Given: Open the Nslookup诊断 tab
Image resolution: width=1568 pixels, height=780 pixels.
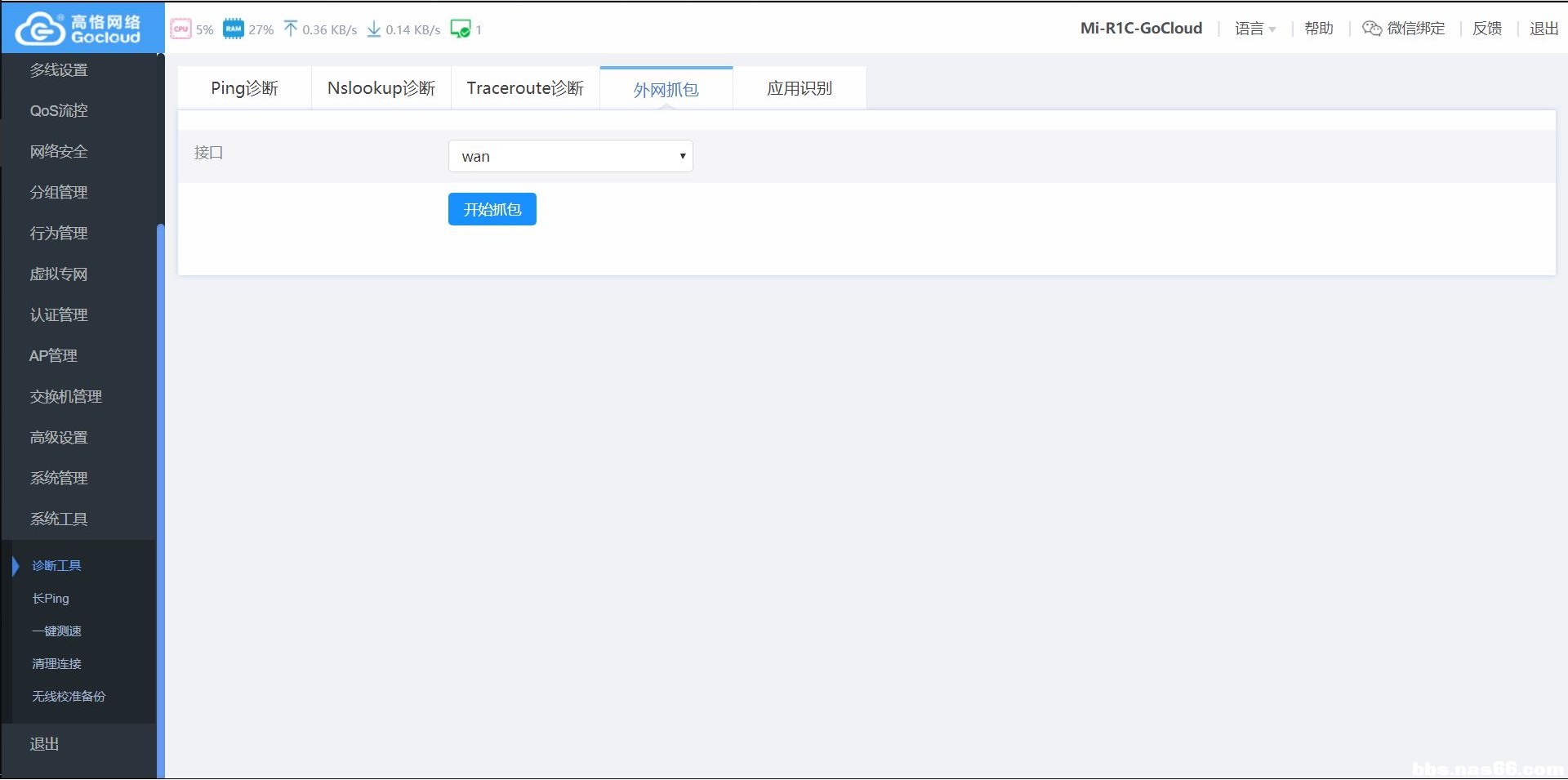Looking at the screenshot, I should pos(381,88).
